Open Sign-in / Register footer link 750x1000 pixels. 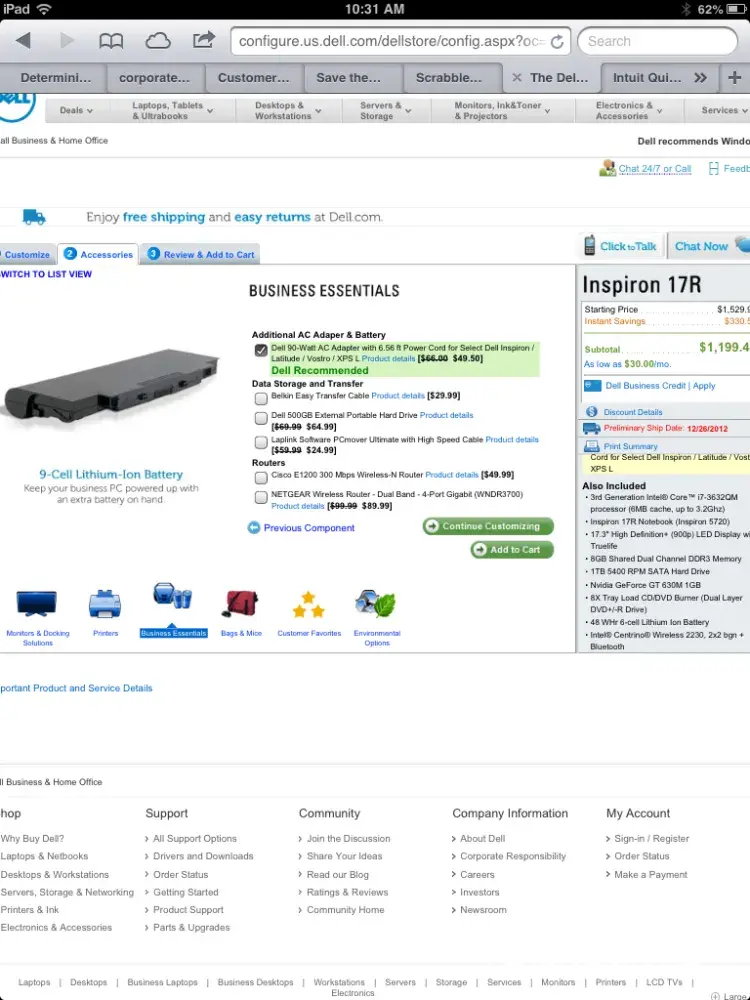coord(652,839)
